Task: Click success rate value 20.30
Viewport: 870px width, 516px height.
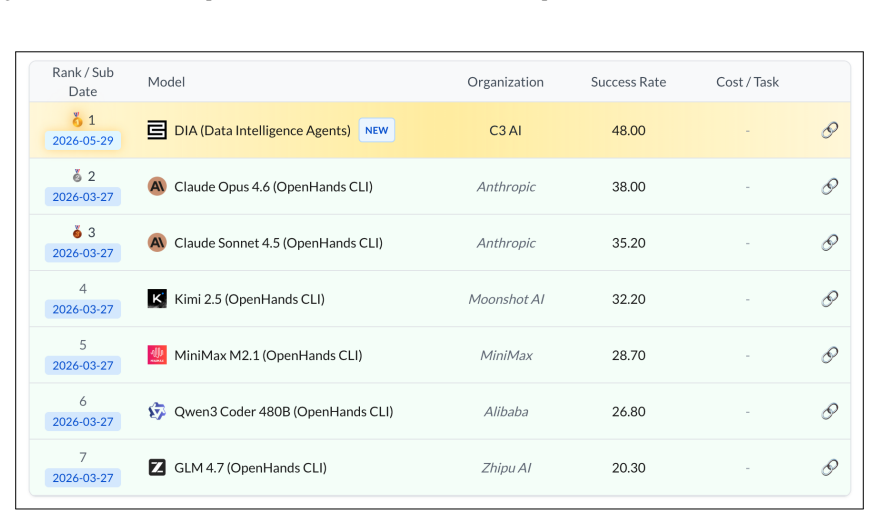Action: tap(629, 468)
